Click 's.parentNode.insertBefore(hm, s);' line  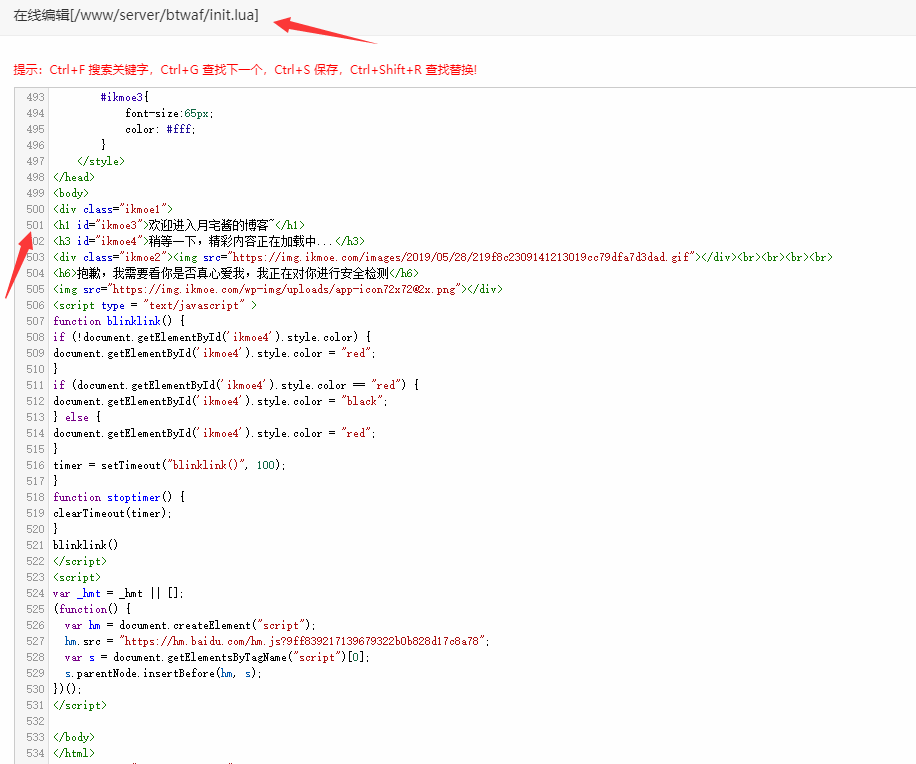[163, 673]
